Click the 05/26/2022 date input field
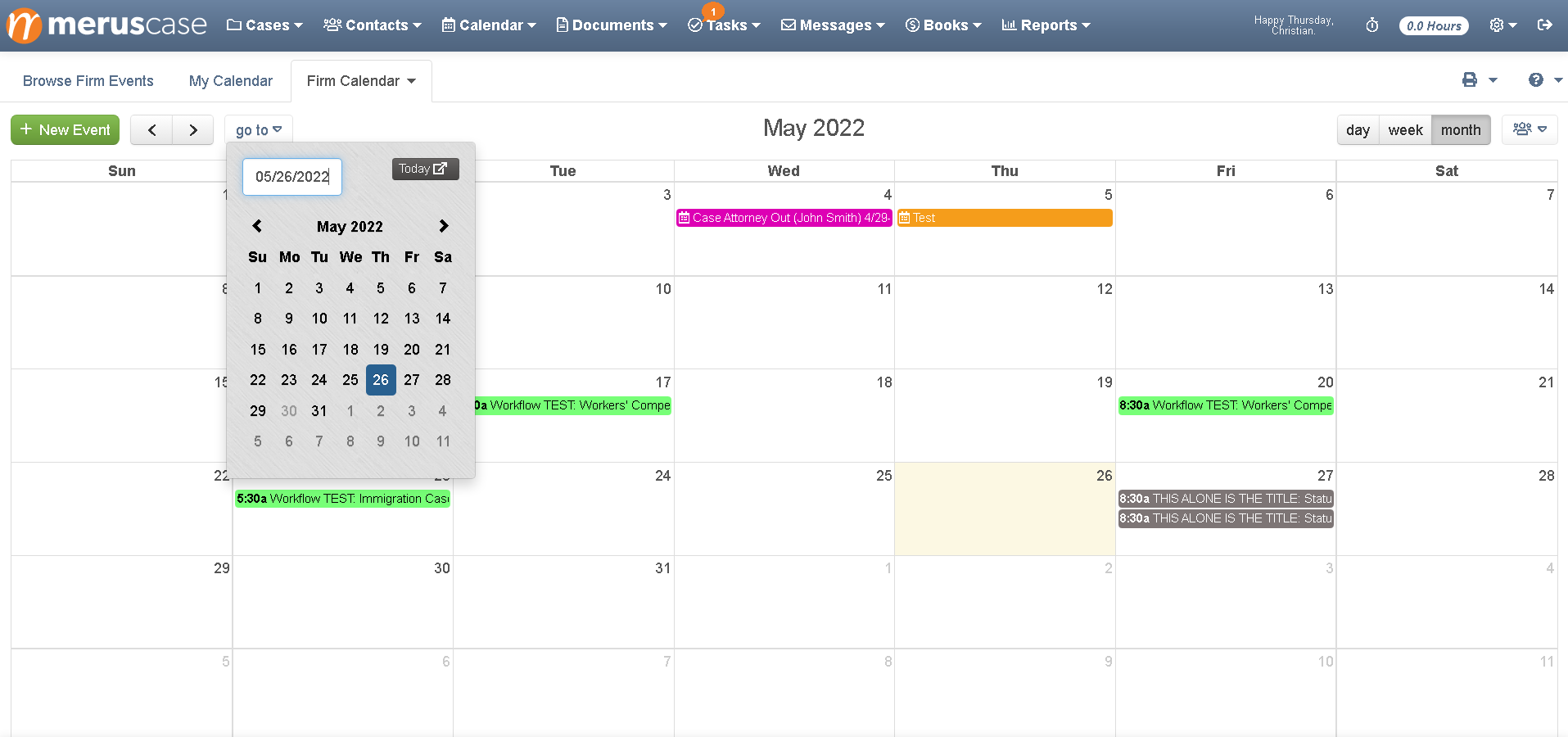This screenshot has width=1568, height=737. 292,177
